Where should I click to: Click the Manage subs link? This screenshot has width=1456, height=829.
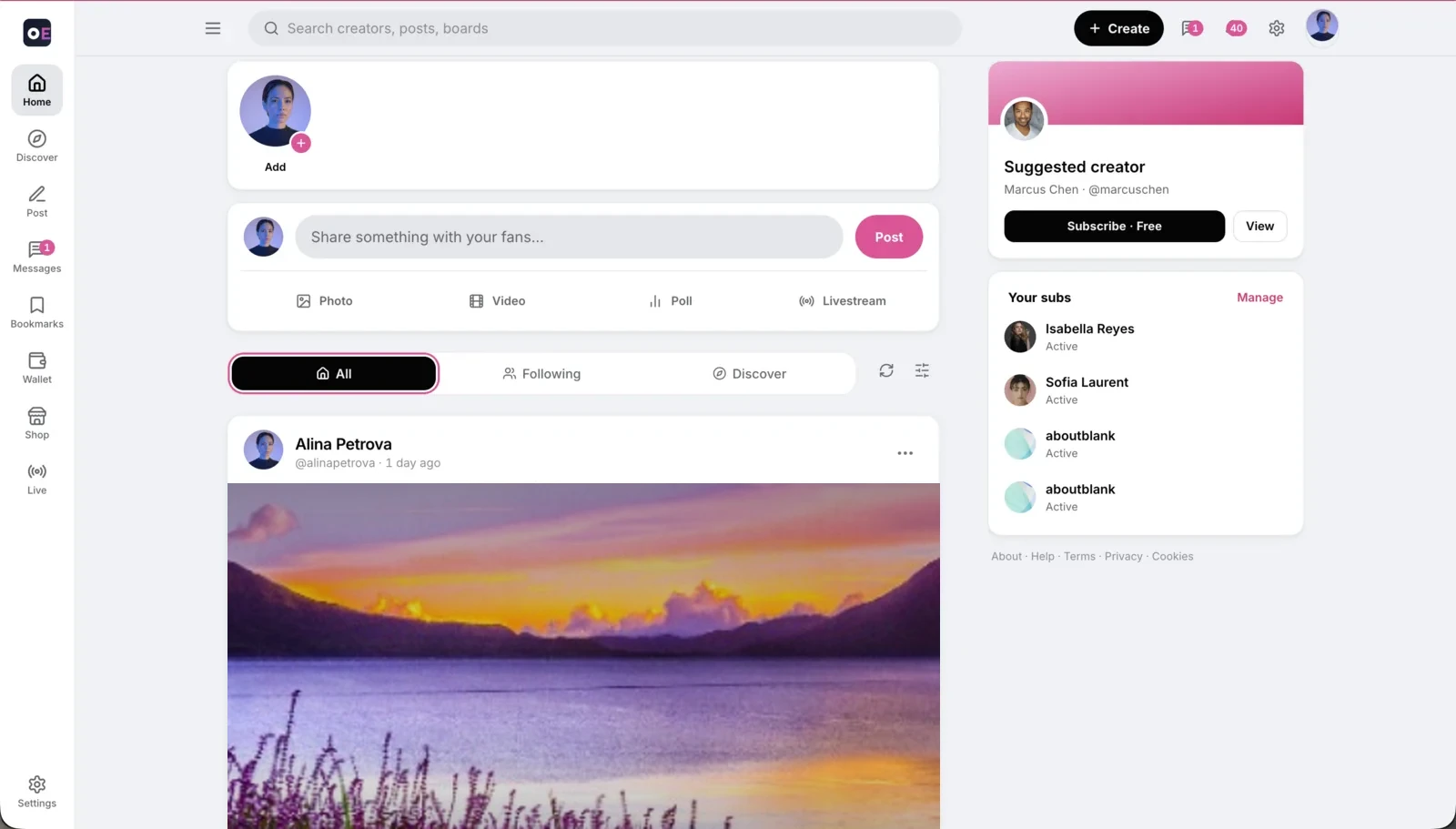click(1259, 298)
